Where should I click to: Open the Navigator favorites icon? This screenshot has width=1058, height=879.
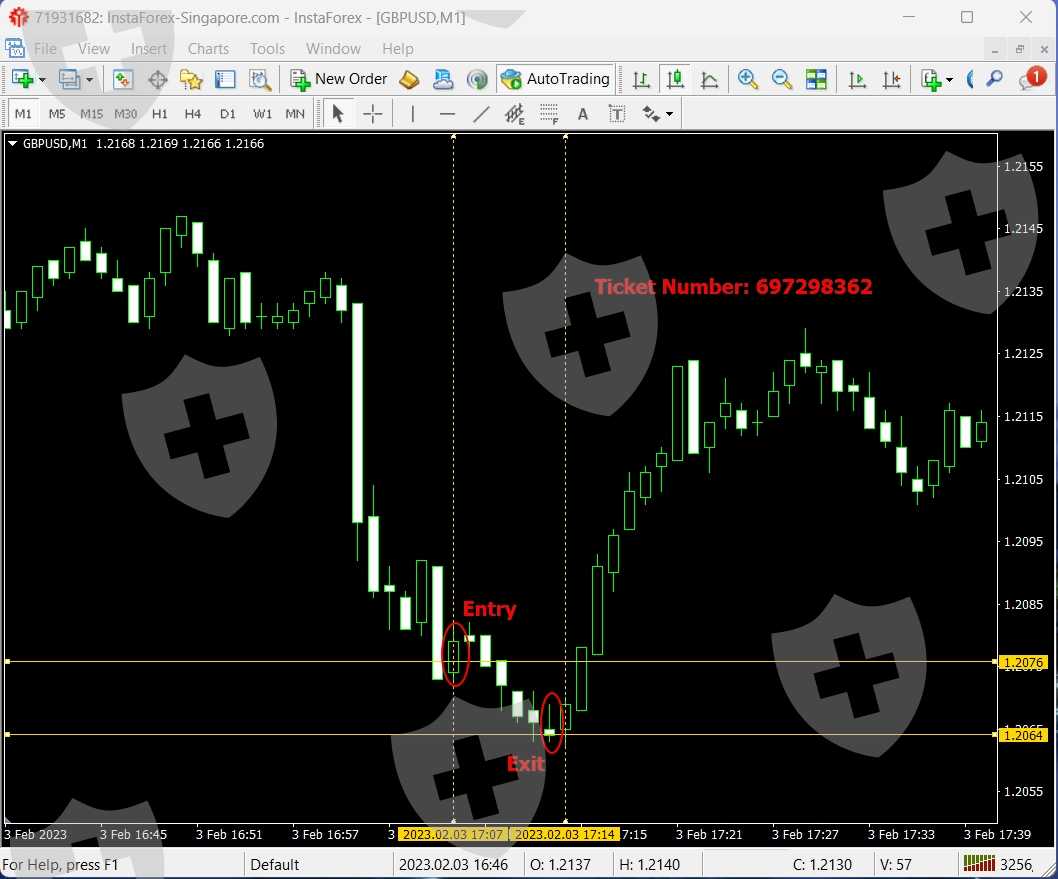(192, 80)
